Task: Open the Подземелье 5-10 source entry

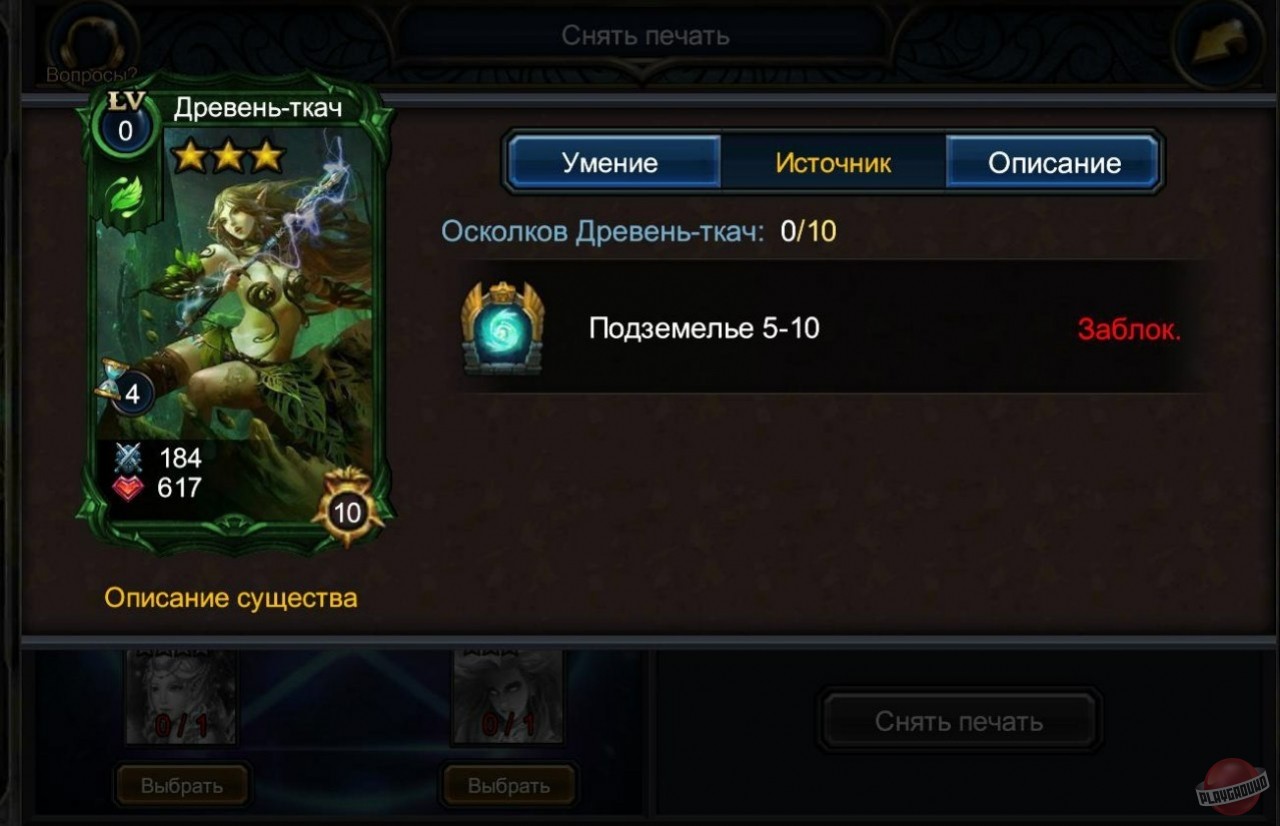Action: [x=830, y=328]
